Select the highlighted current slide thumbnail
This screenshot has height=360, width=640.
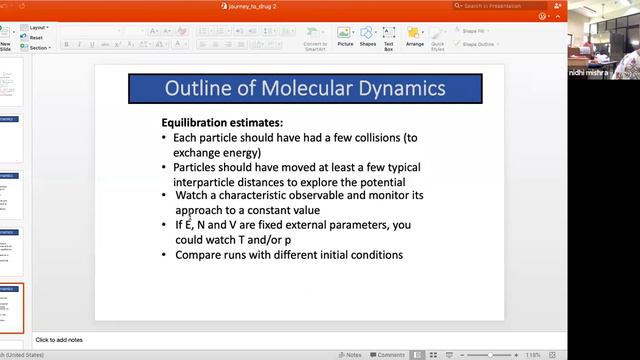click(11, 308)
